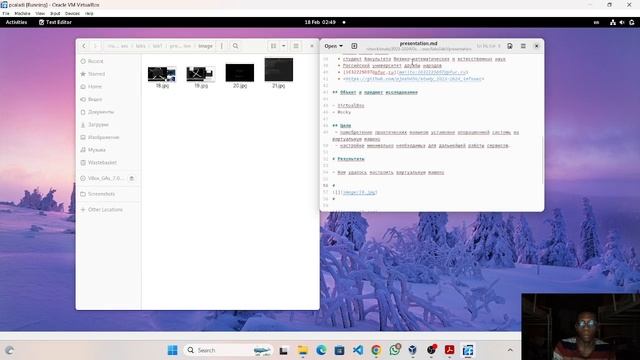Viewport: 640px width, 360px height.
Task: Create new document in Text Editor
Action: [x=354, y=46]
